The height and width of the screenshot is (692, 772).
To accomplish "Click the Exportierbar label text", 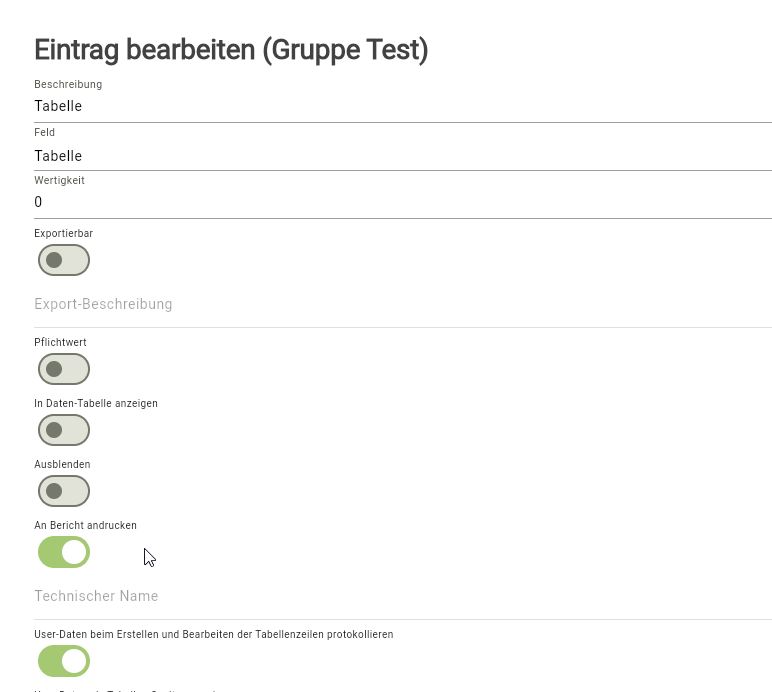I will point(63,234).
